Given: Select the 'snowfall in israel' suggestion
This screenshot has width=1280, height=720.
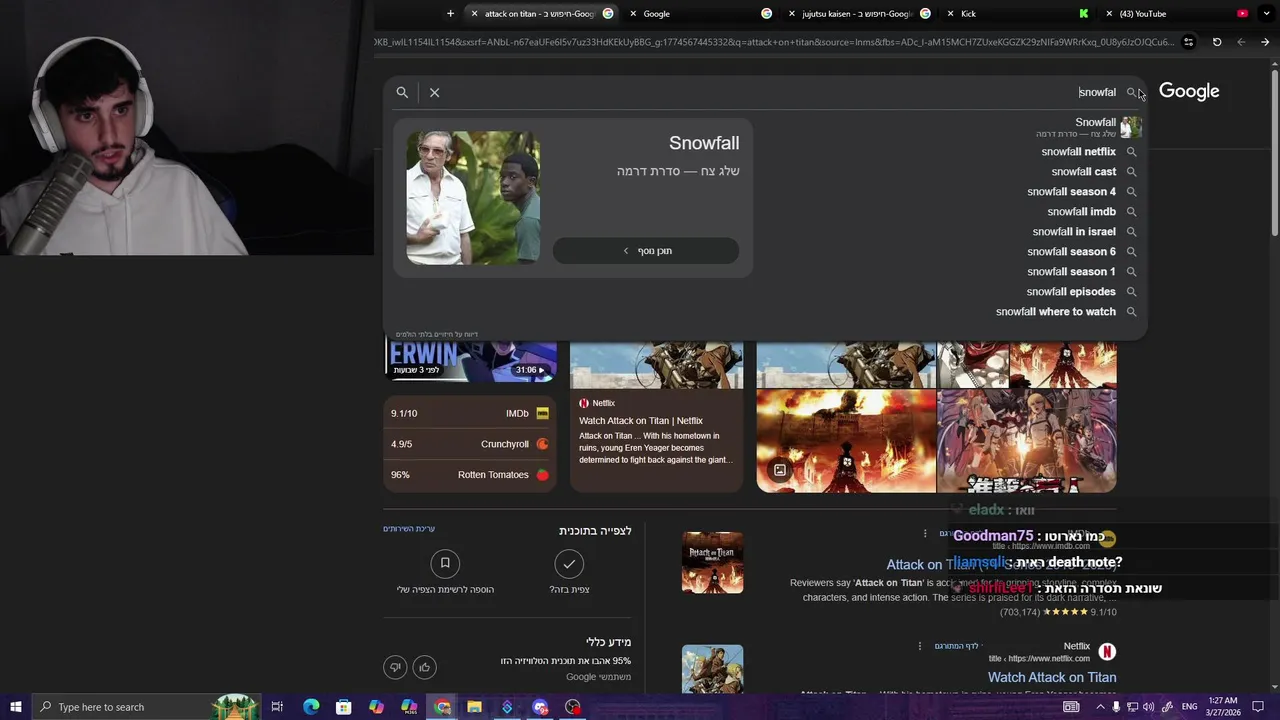Looking at the screenshot, I should (1074, 232).
